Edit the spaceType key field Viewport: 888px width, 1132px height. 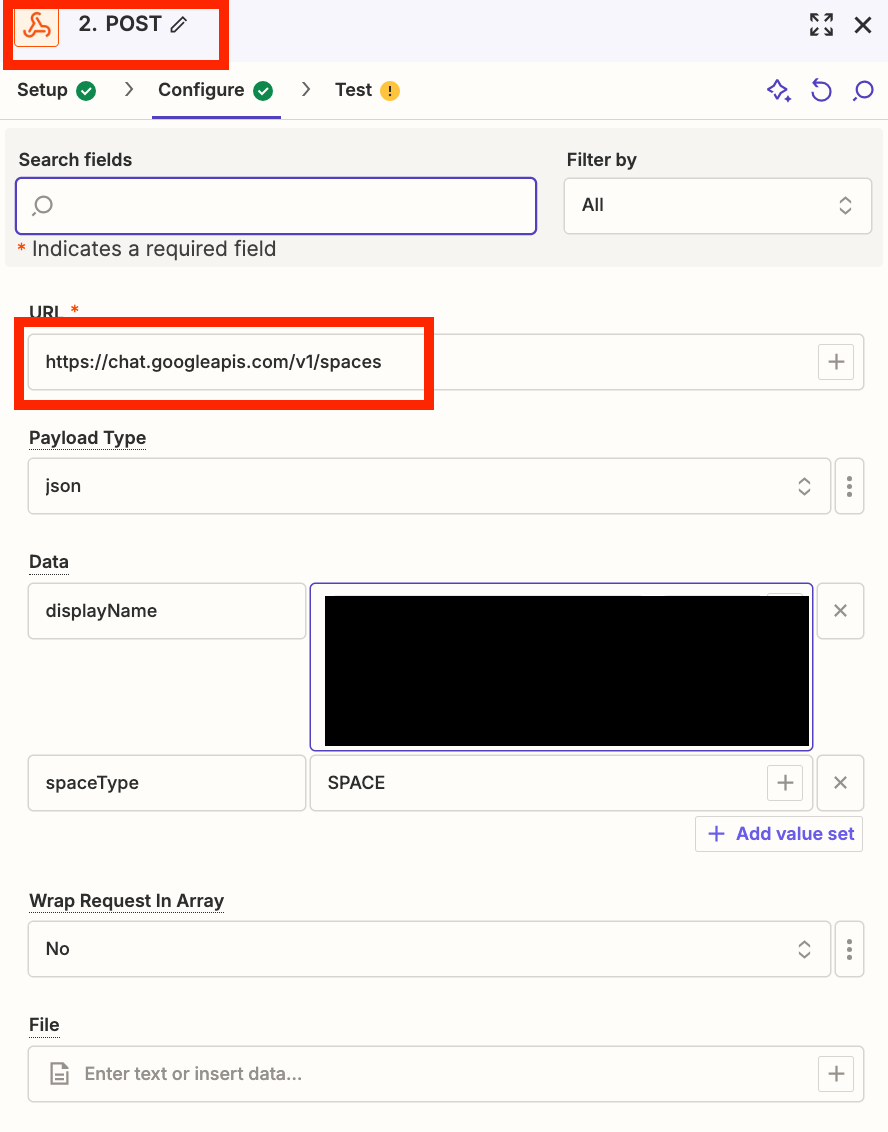pos(167,783)
